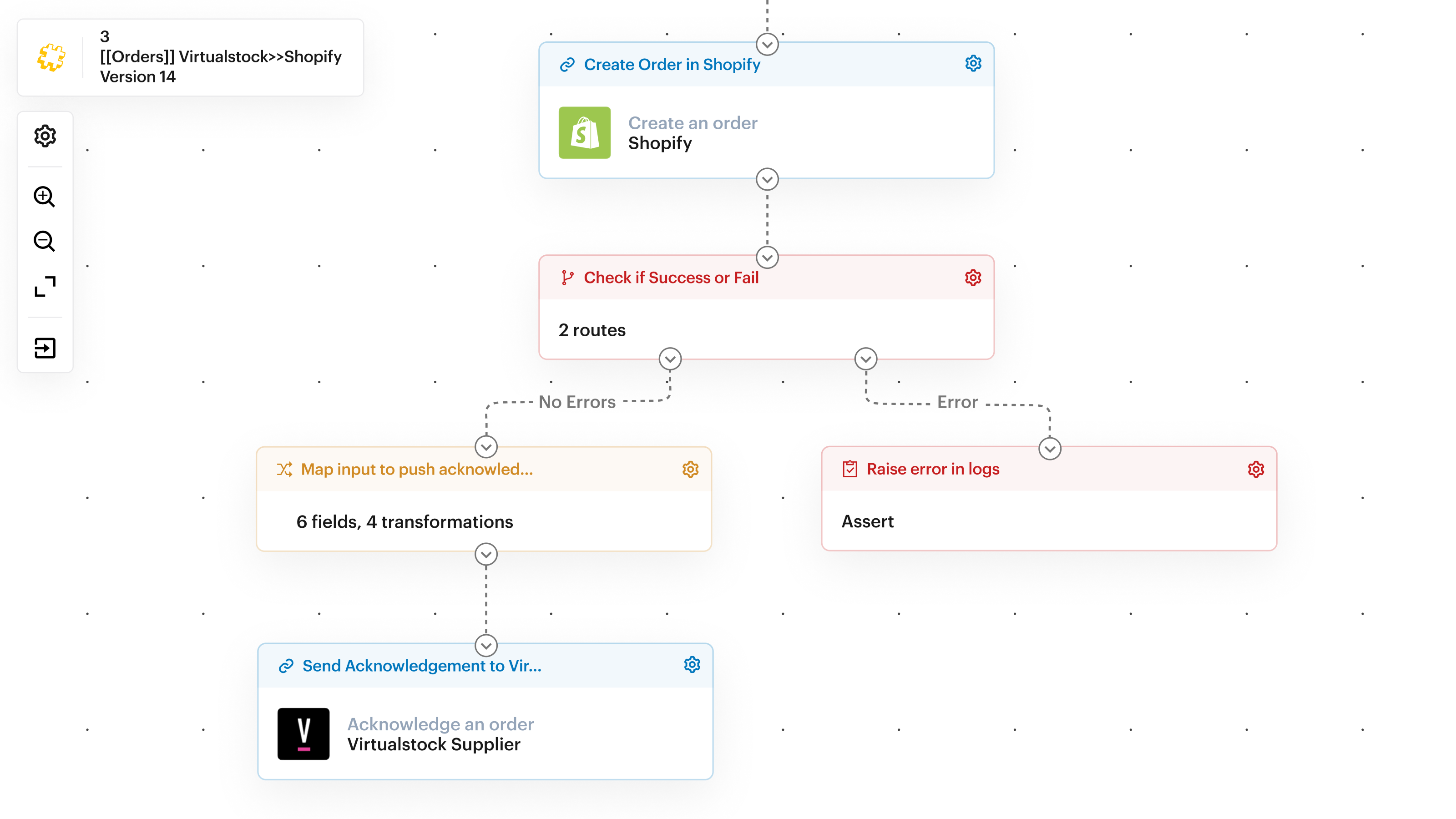Select the Check if Success or Fail header

coord(671,278)
